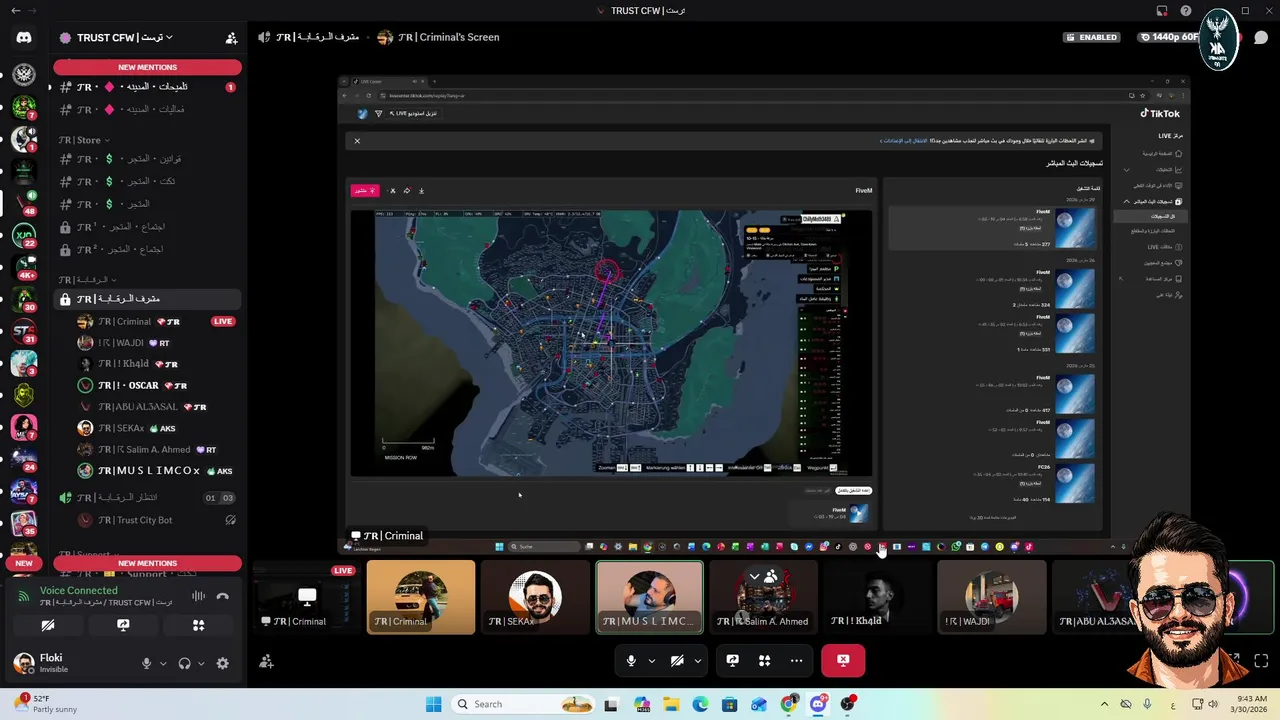Screen dimensions: 1280x720
Task: Open server with 48 badge in server list
Action: pyautogui.click(x=24, y=203)
